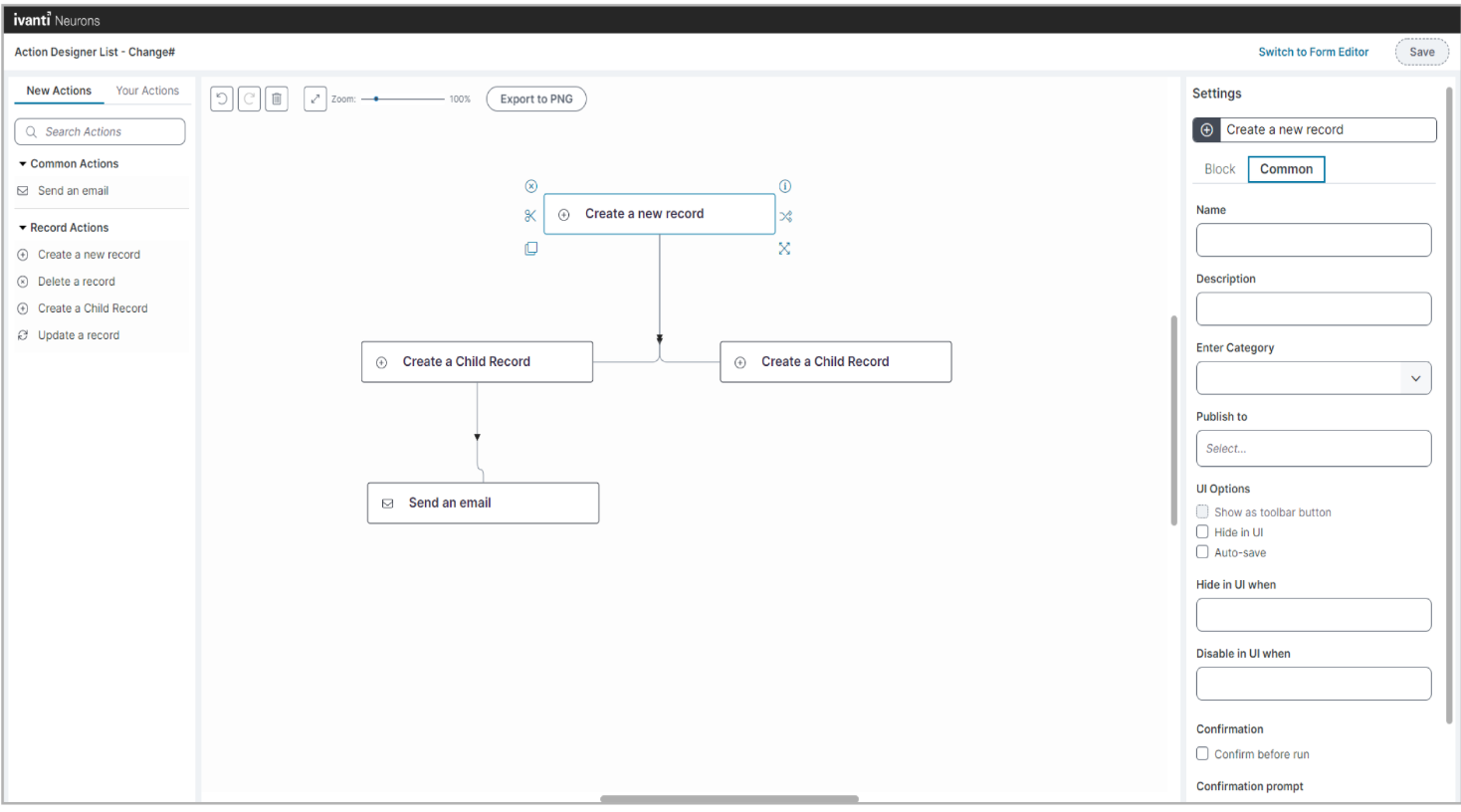Switch to the Your Actions tab
This screenshot has height=812, width=1461.
(x=147, y=91)
